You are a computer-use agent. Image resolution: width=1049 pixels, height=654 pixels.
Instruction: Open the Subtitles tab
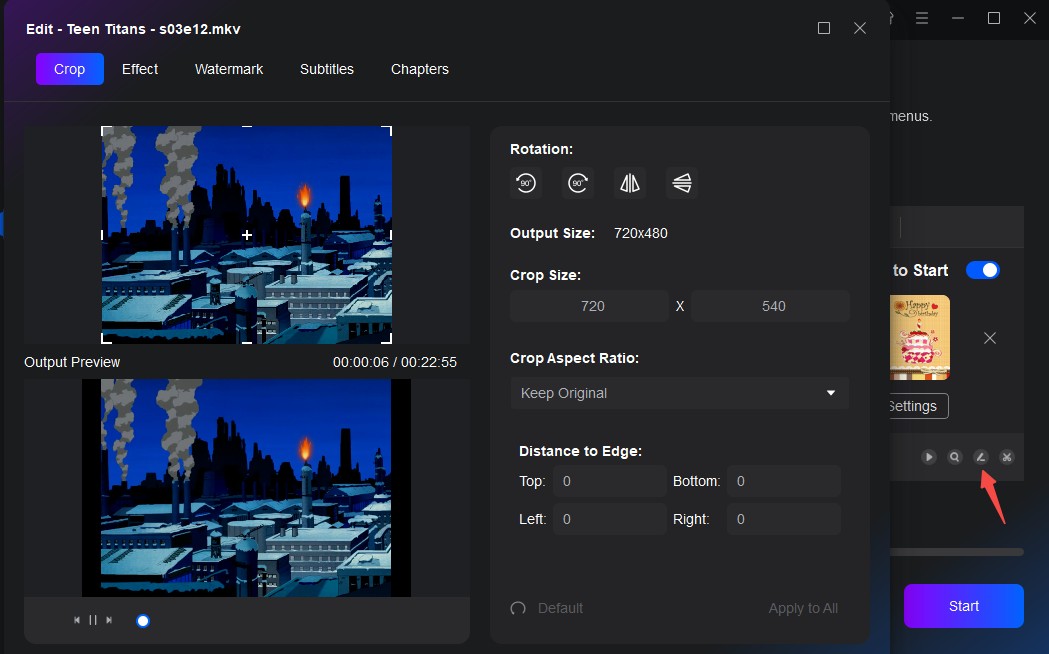[326, 69]
